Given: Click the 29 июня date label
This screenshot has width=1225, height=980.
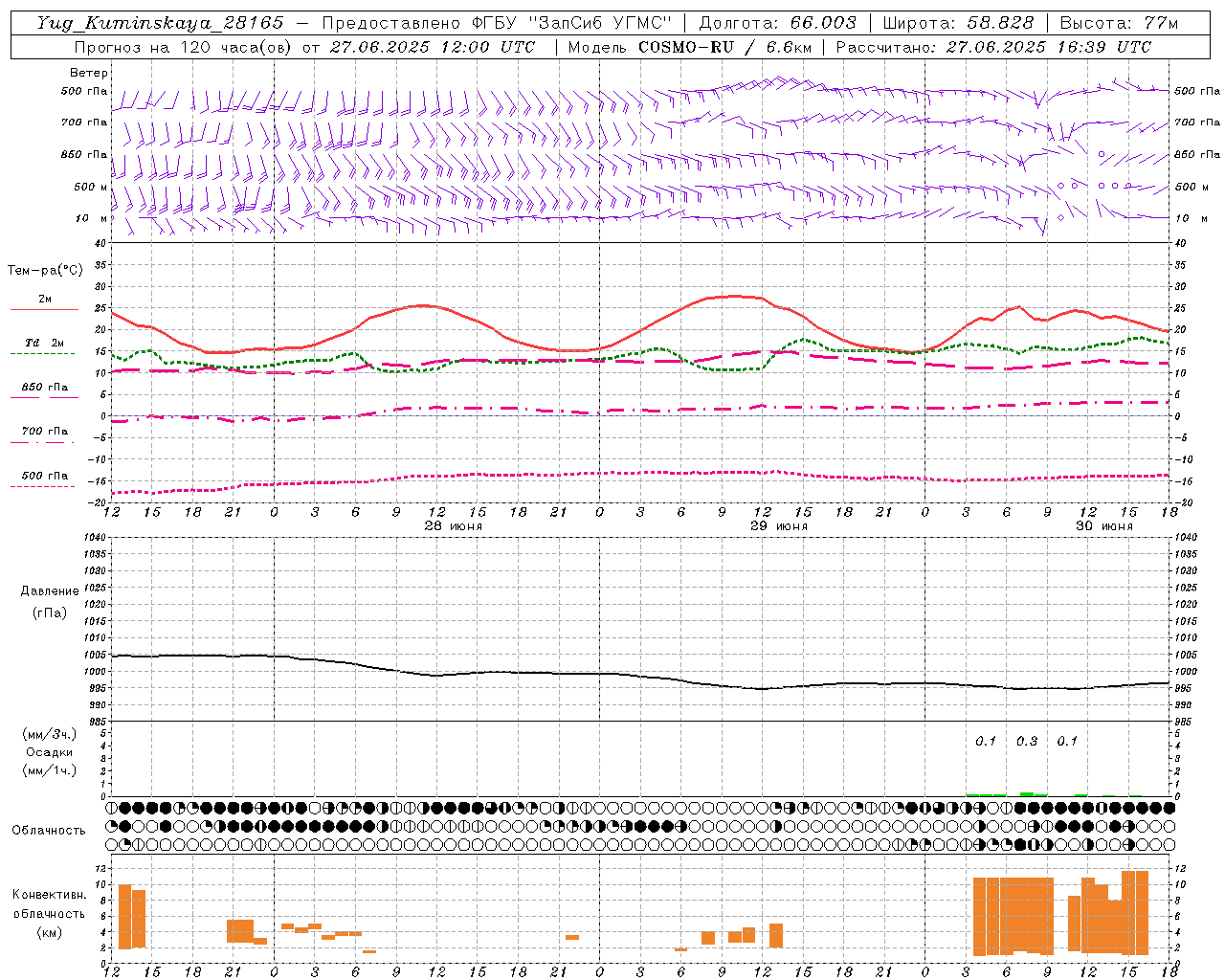Looking at the screenshot, I should (778, 526).
